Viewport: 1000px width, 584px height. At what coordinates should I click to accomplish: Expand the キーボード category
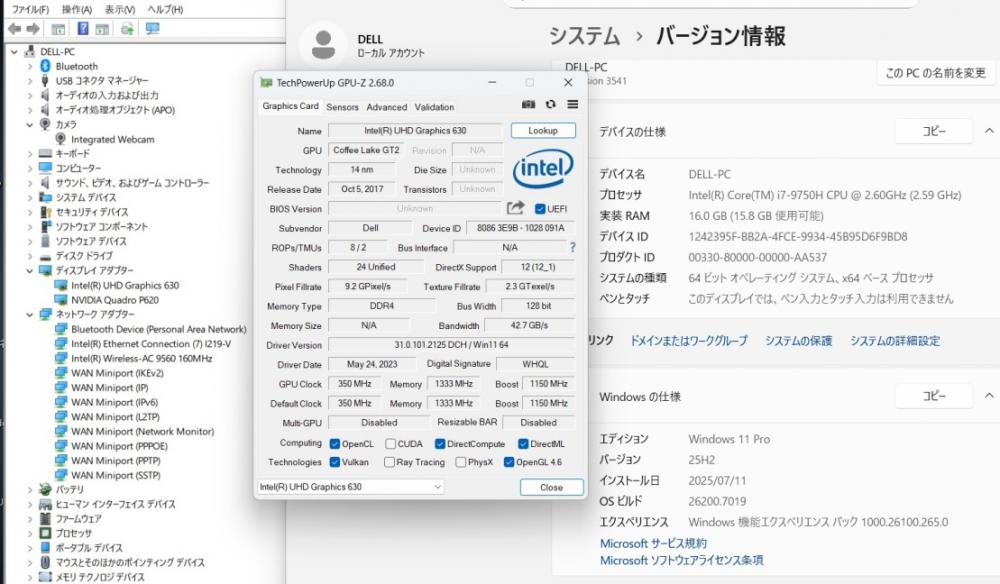[29, 154]
